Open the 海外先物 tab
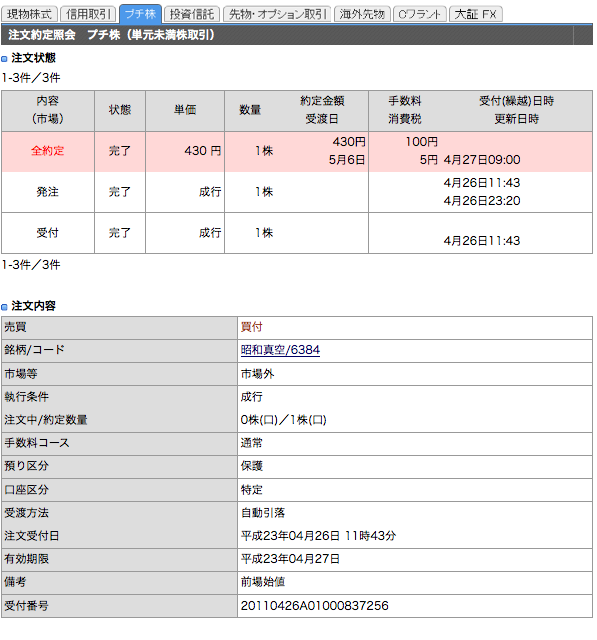Screen dimensions: 597x640 coord(362,14)
